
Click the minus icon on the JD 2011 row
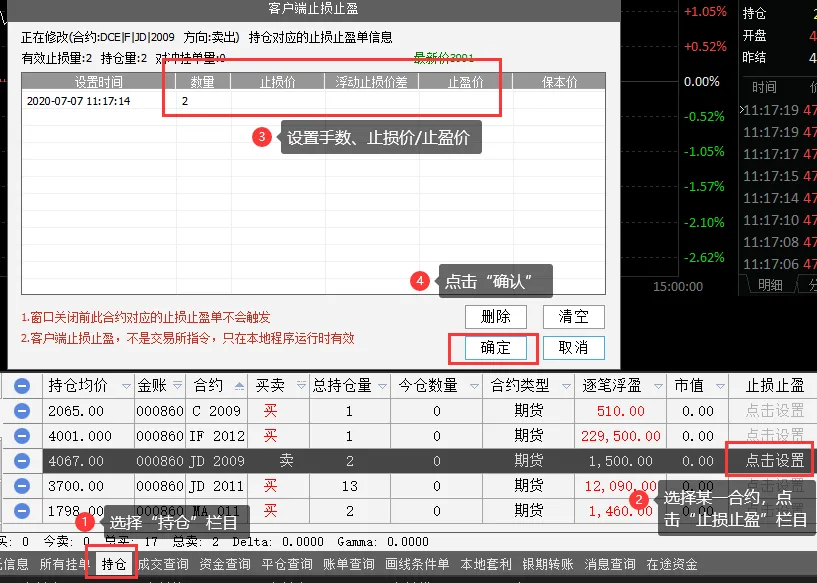point(21,486)
